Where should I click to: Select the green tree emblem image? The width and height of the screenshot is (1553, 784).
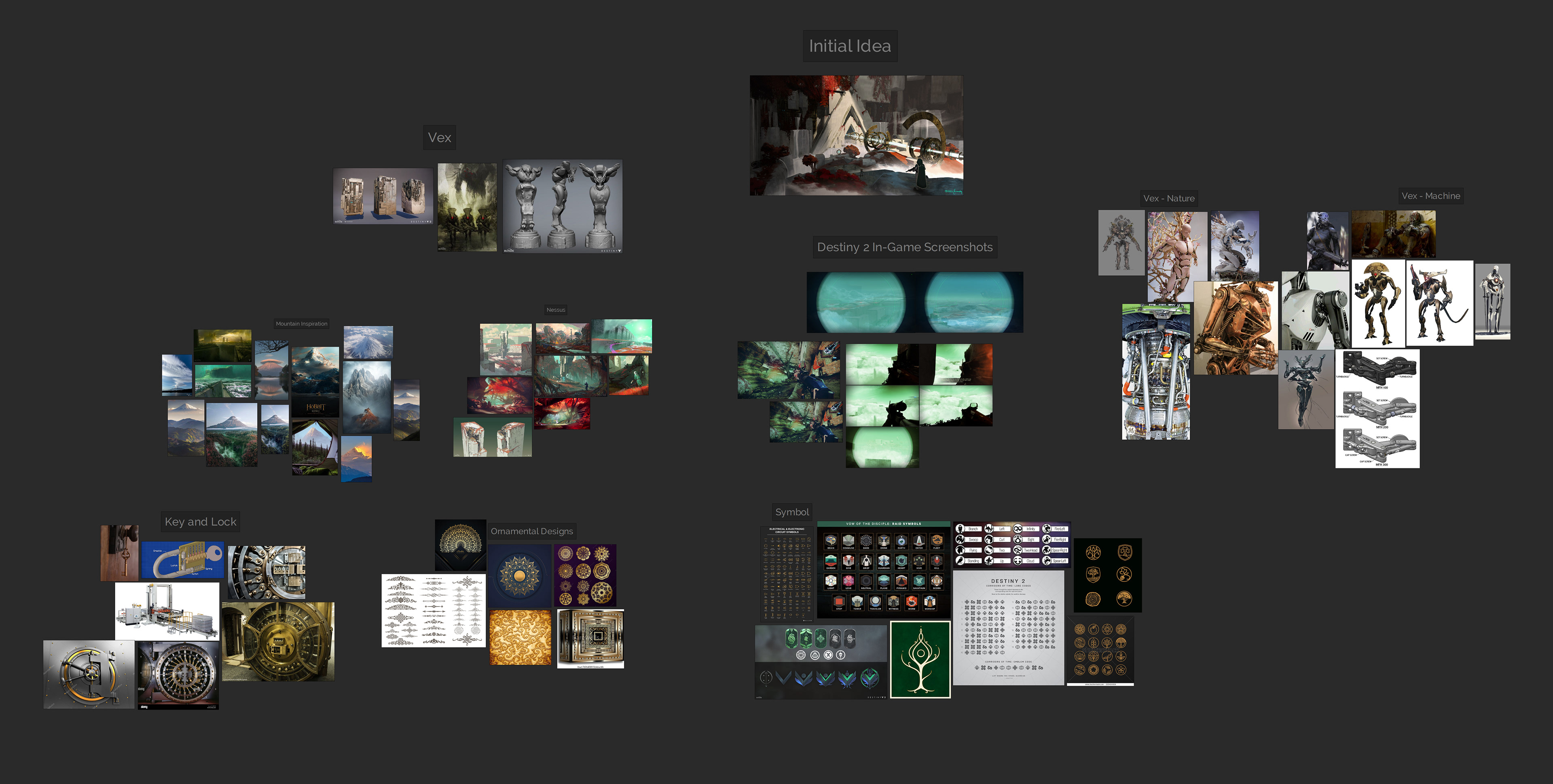tap(920, 659)
